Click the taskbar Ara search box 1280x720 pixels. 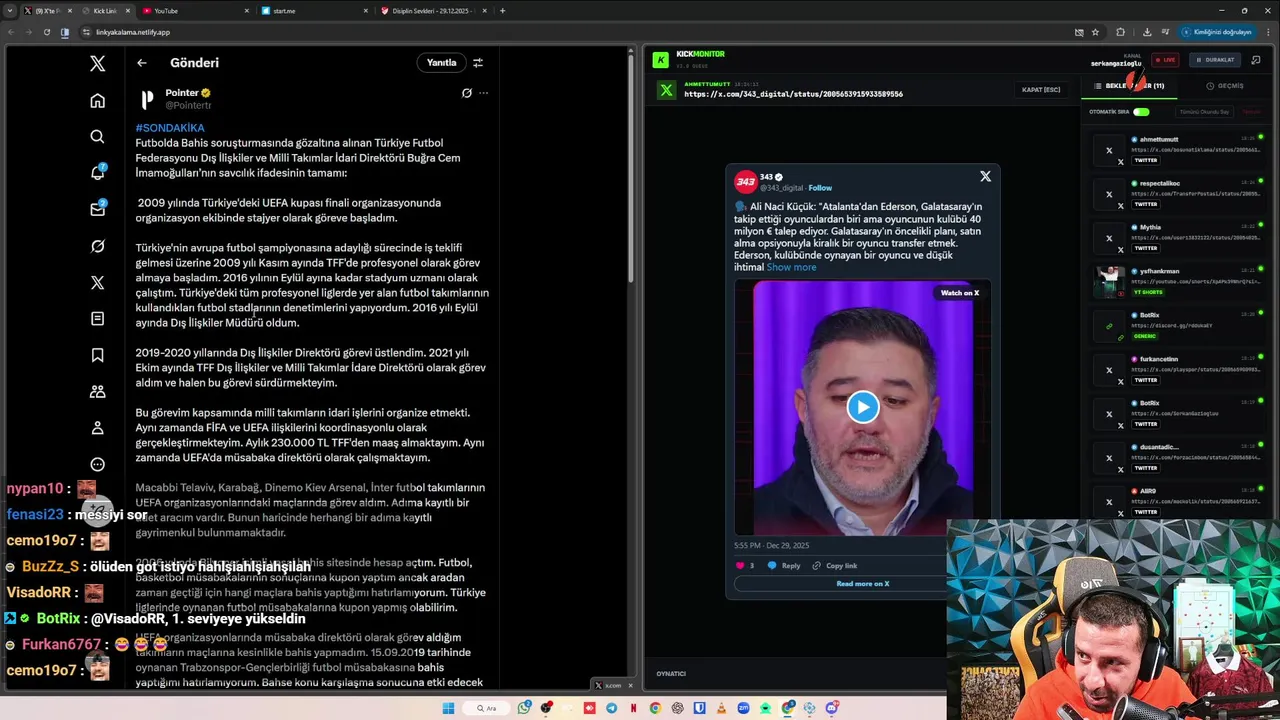[x=486, y=708]
